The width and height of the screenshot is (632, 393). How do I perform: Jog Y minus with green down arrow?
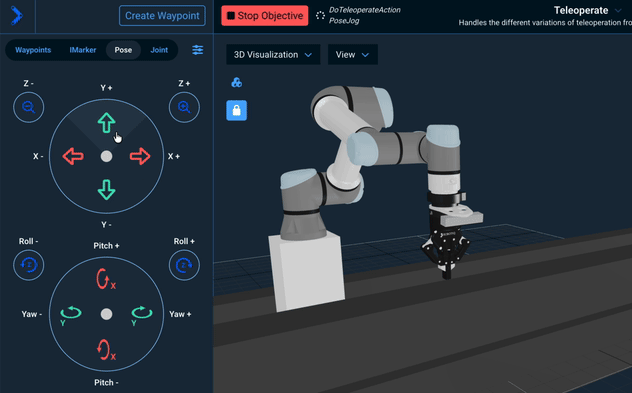coord(106,190)
